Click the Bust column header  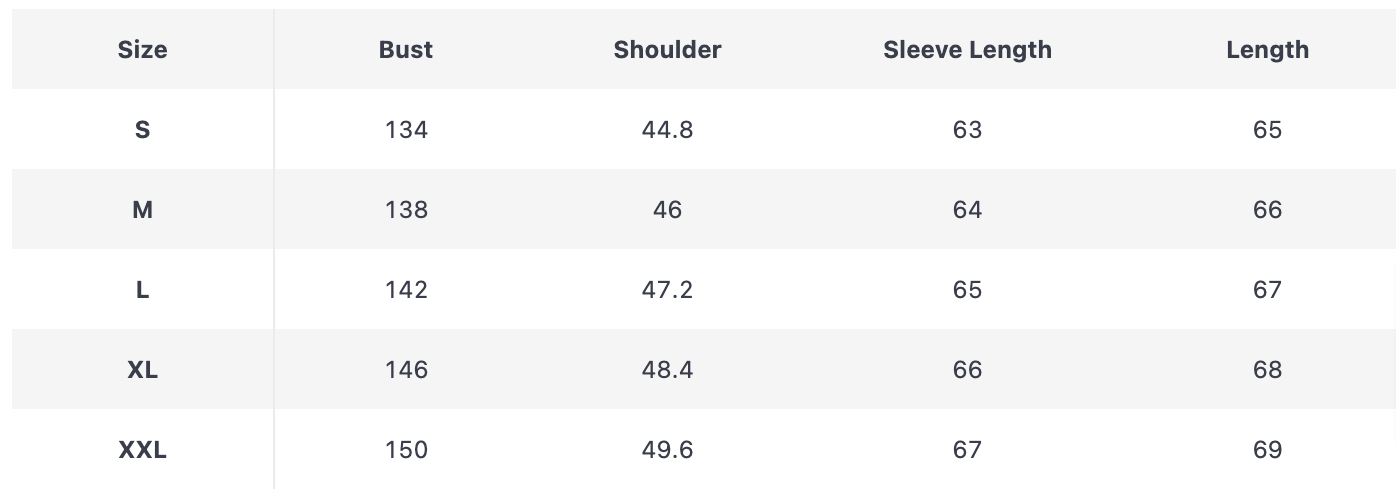coord(406,50)
